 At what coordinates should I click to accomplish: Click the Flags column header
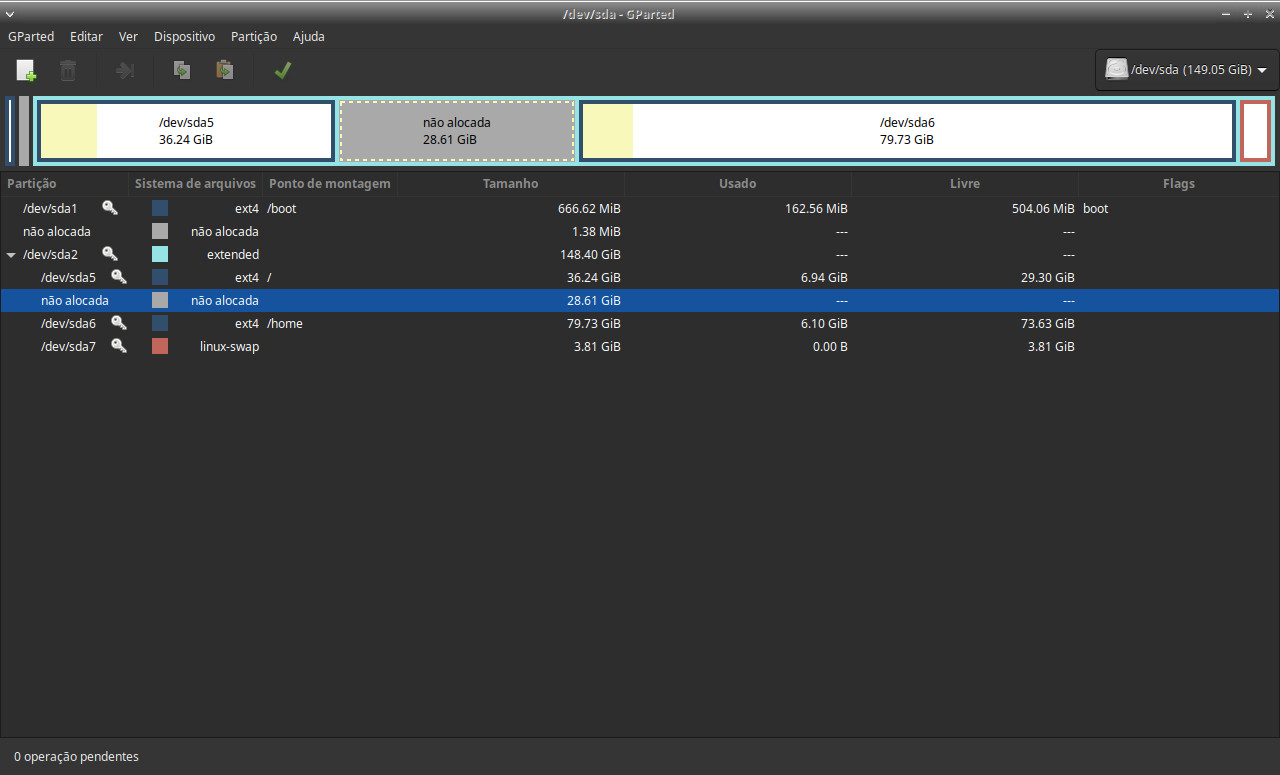pyautogui.click(x=1179, y=184)
